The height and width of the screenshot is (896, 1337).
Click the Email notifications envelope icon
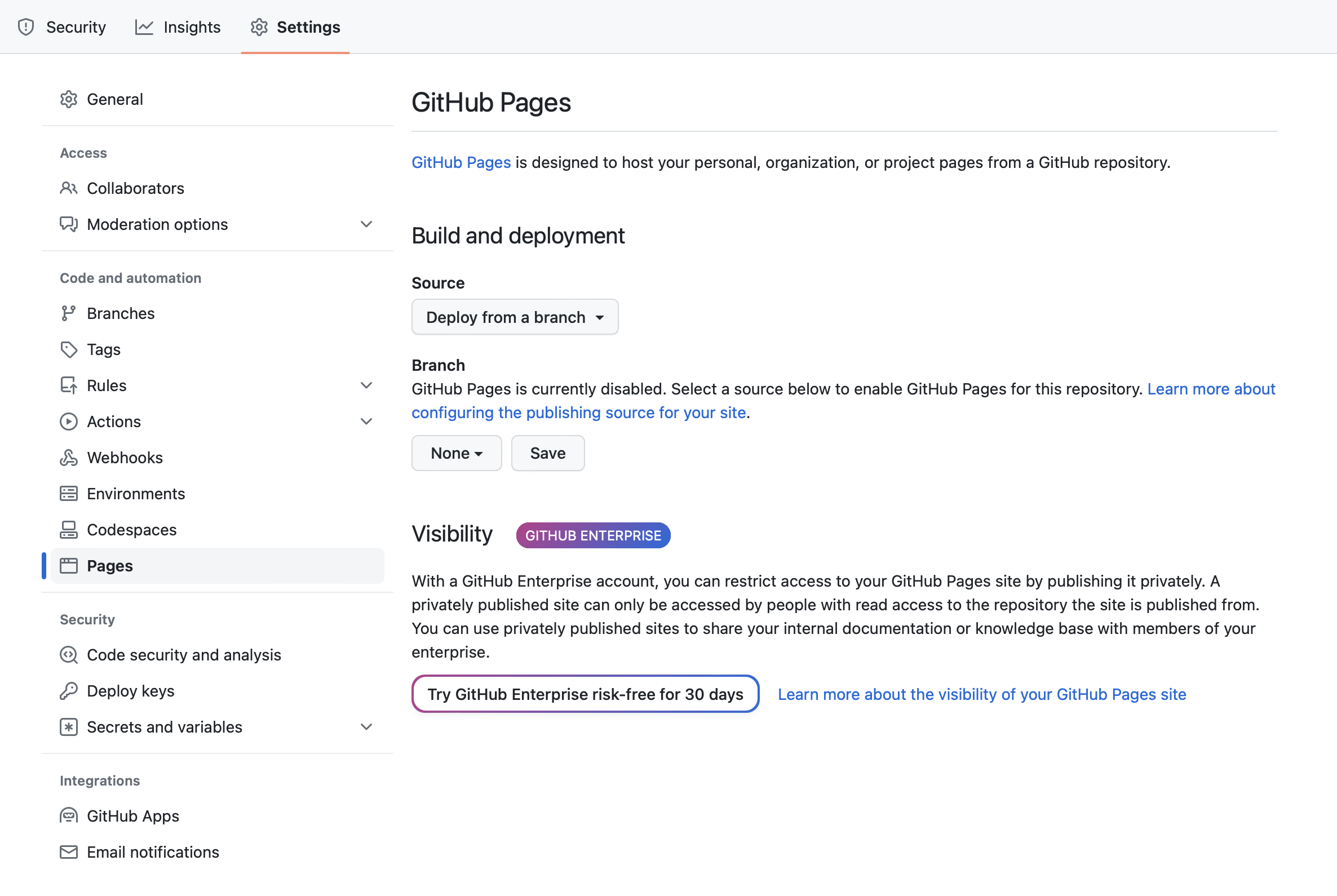point(69,852)
